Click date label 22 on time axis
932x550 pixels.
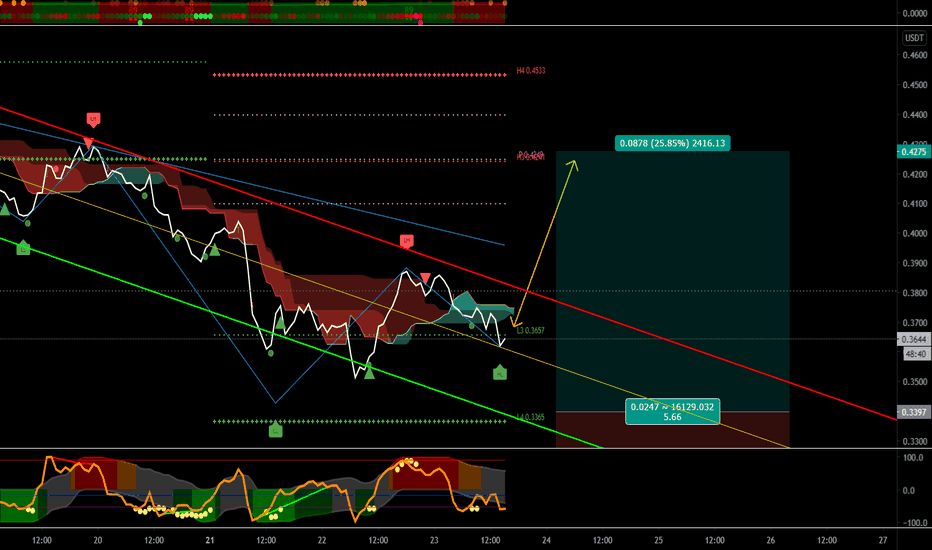point(322,540)
